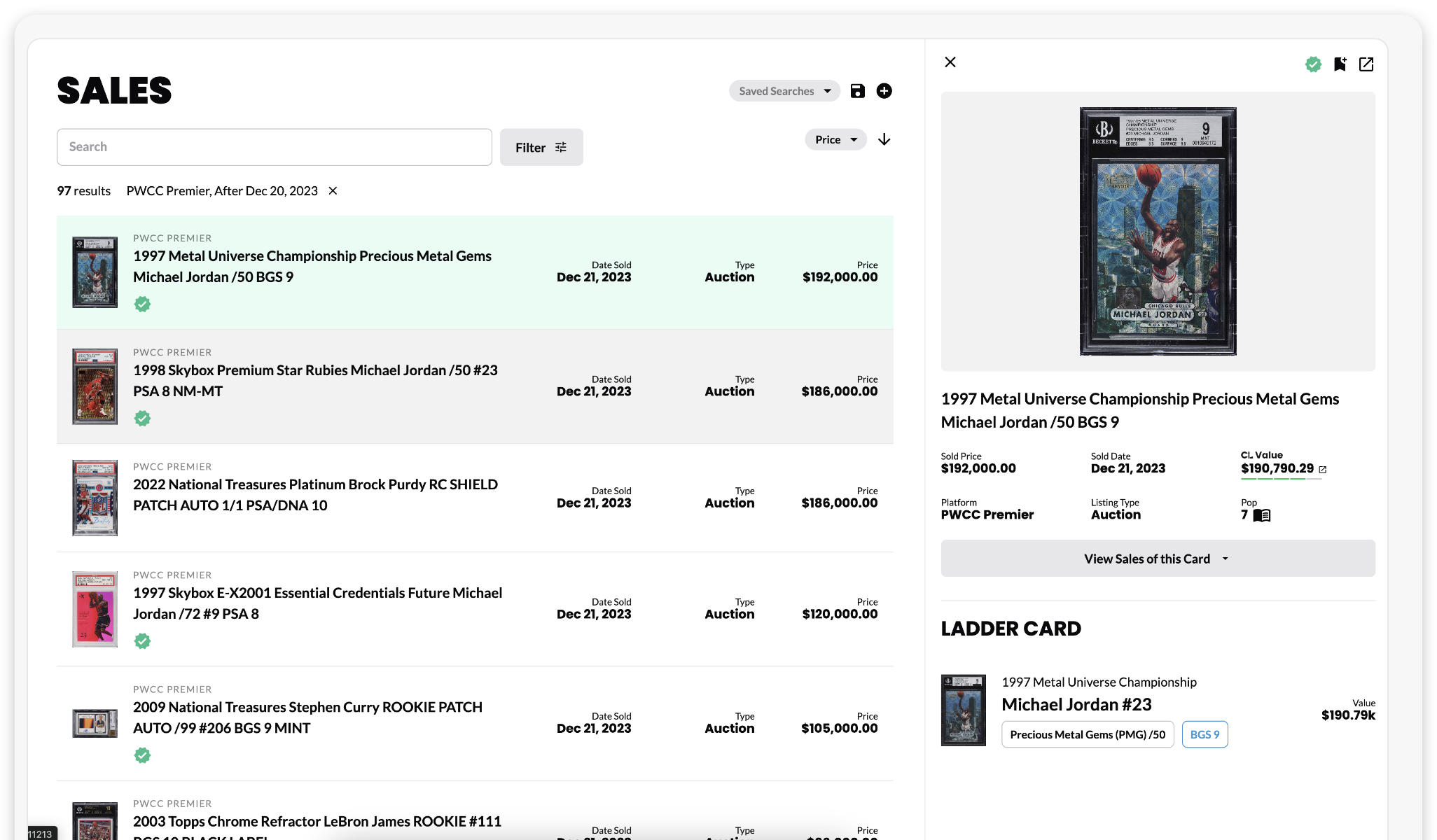Click the $120,000.00 price value
This screenshot has width=1437, height=840.
pos(840,614)
